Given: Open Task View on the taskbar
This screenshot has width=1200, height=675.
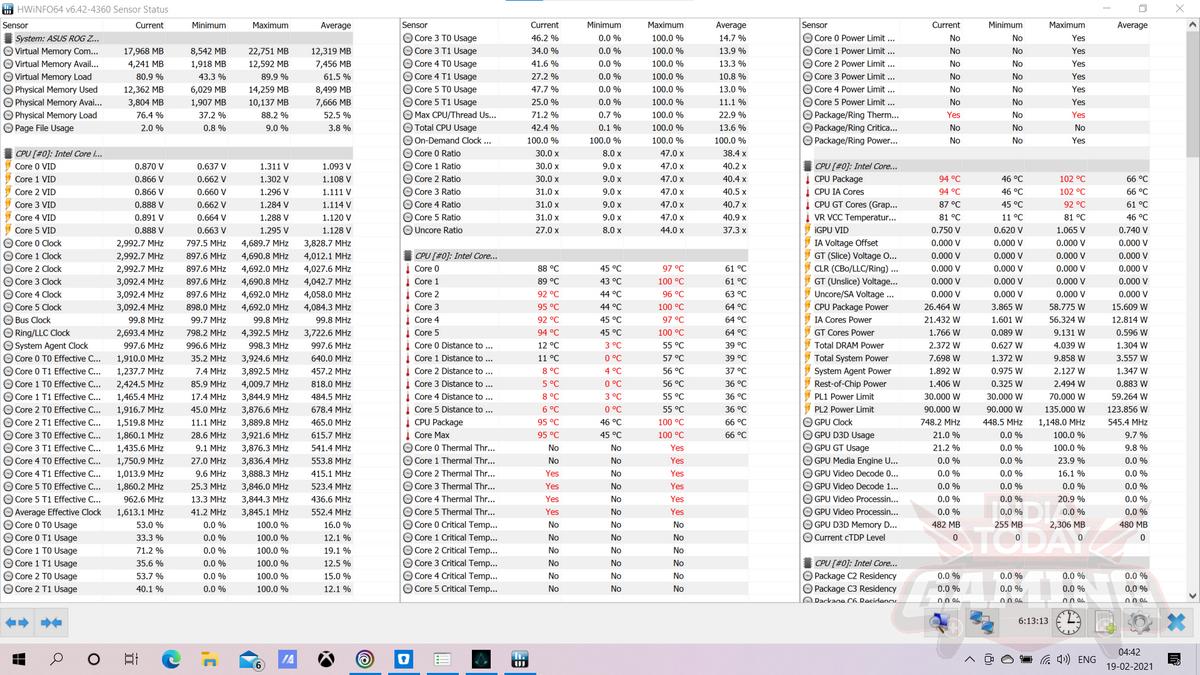Looking at the screenshot, I should point(131,660).
